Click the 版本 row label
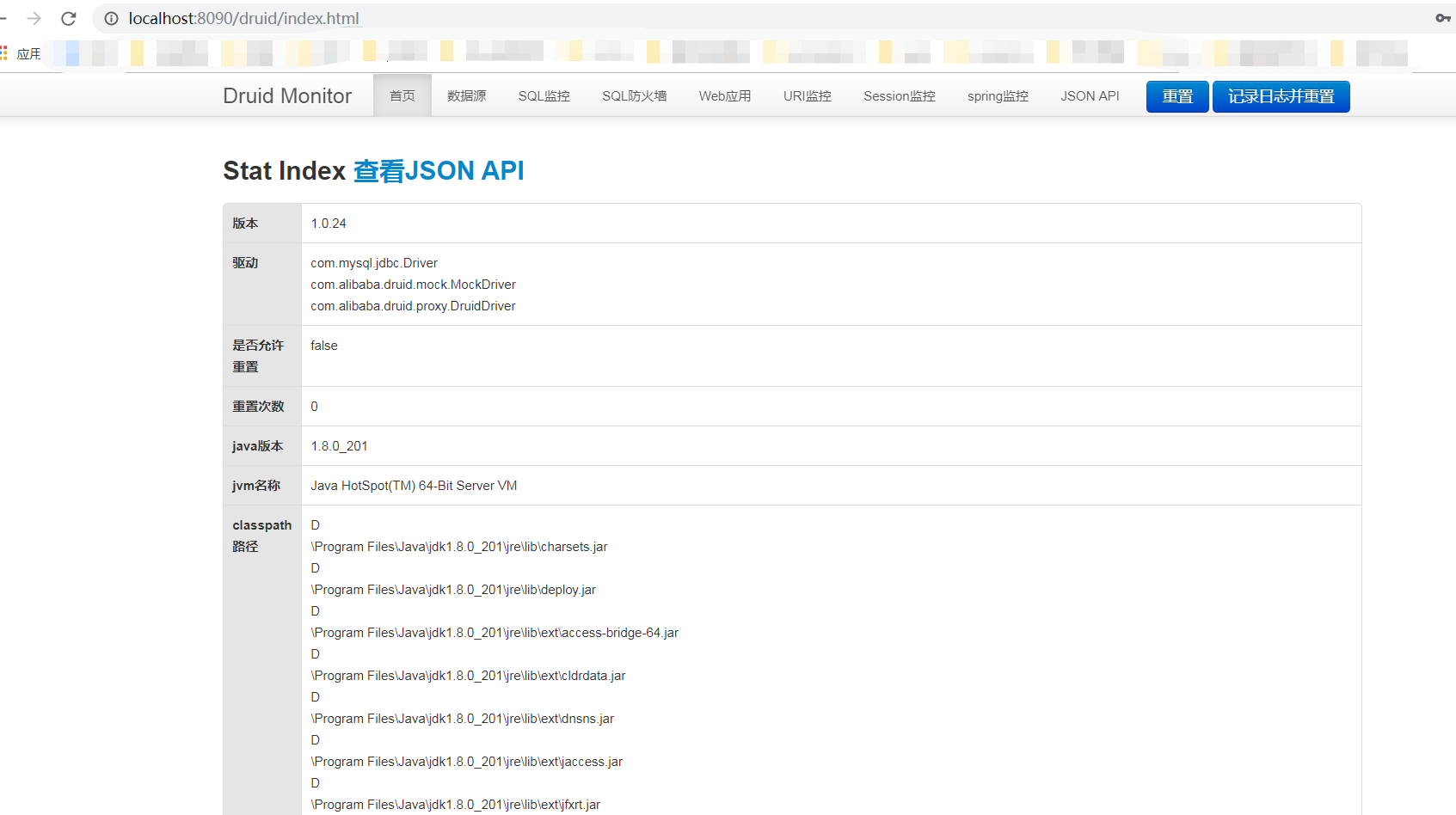Viewport: 1456px width, 815px height. click(245, 224)
